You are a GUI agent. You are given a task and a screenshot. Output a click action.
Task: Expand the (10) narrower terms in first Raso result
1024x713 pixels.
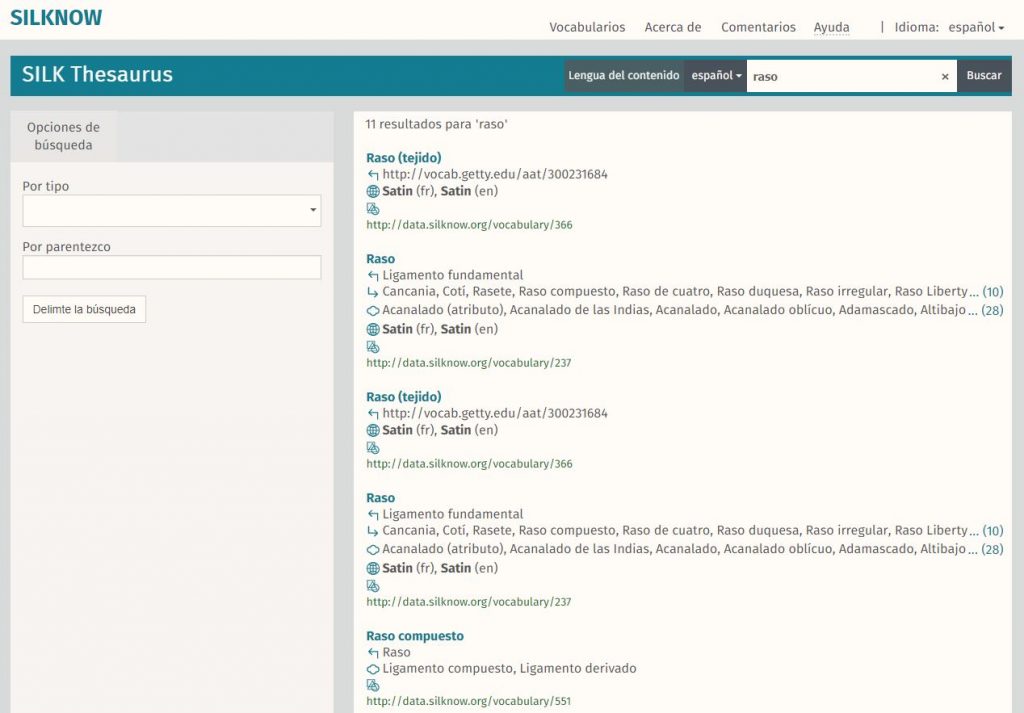[x=992, y=292]
